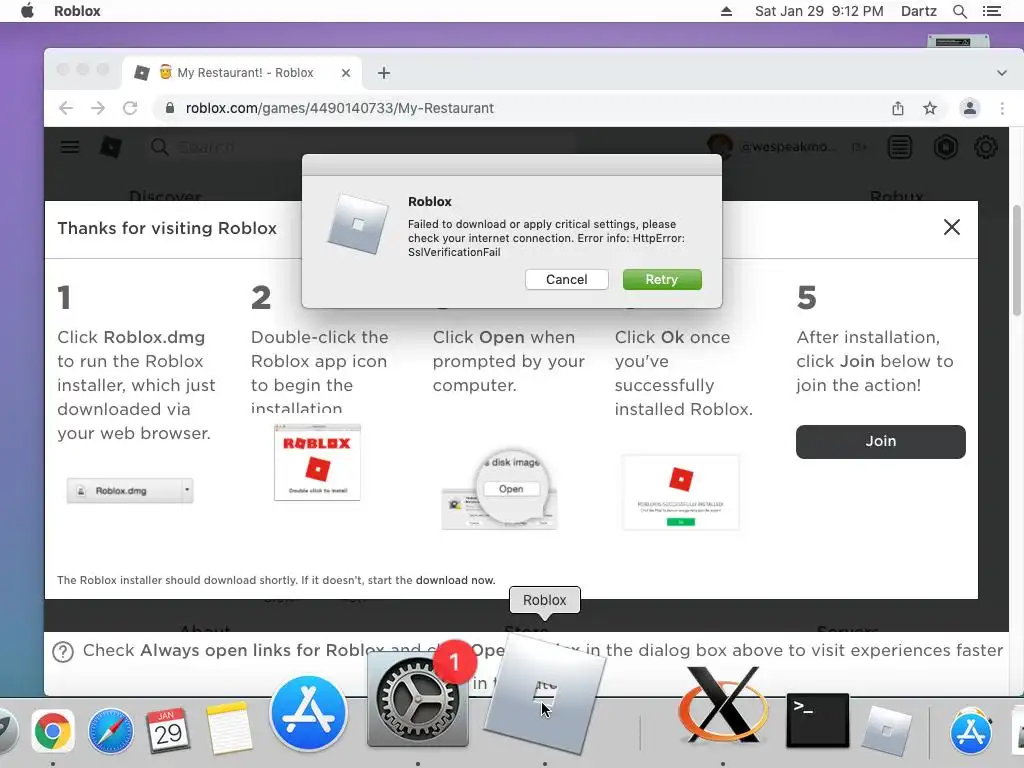
Task: Open Spotlight search magnifier in menu bar
Action: tap(959, 11)
